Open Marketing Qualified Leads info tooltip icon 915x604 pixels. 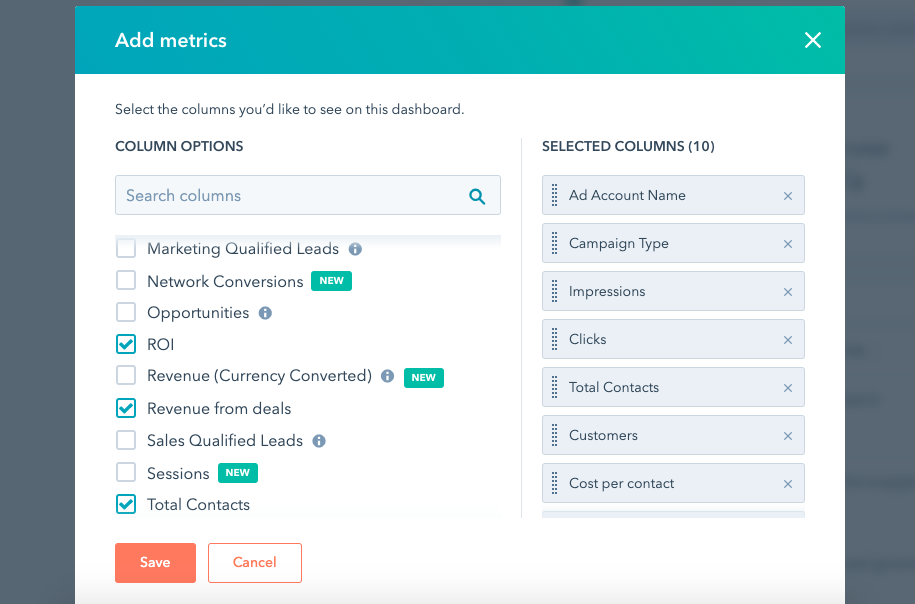click(x=355, y=249)
